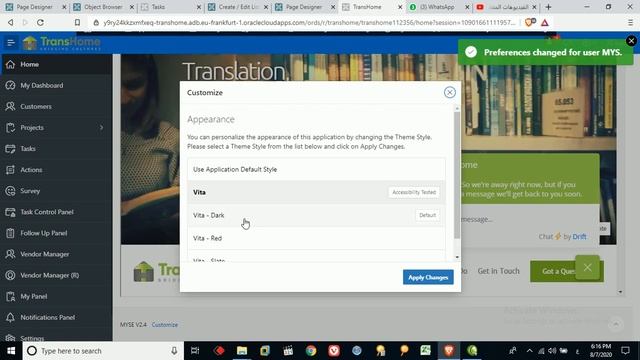Click the My Panel sidebar icon
The image size is (640, 360).
coord(10,296)
